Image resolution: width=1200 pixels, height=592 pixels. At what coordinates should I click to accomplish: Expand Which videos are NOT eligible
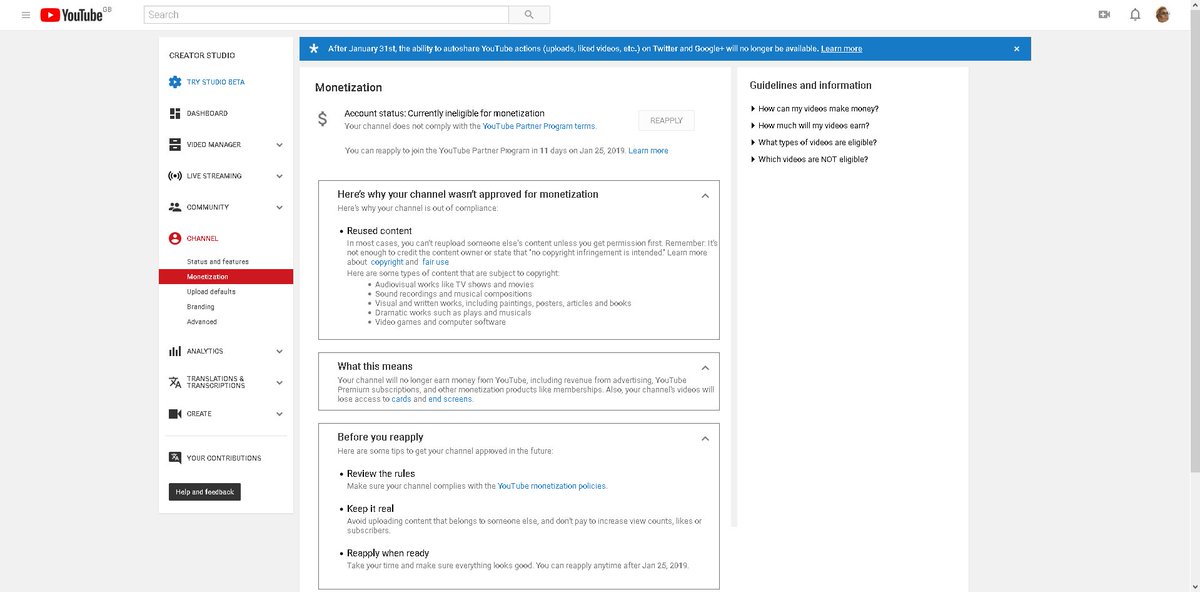pos(809,159)
